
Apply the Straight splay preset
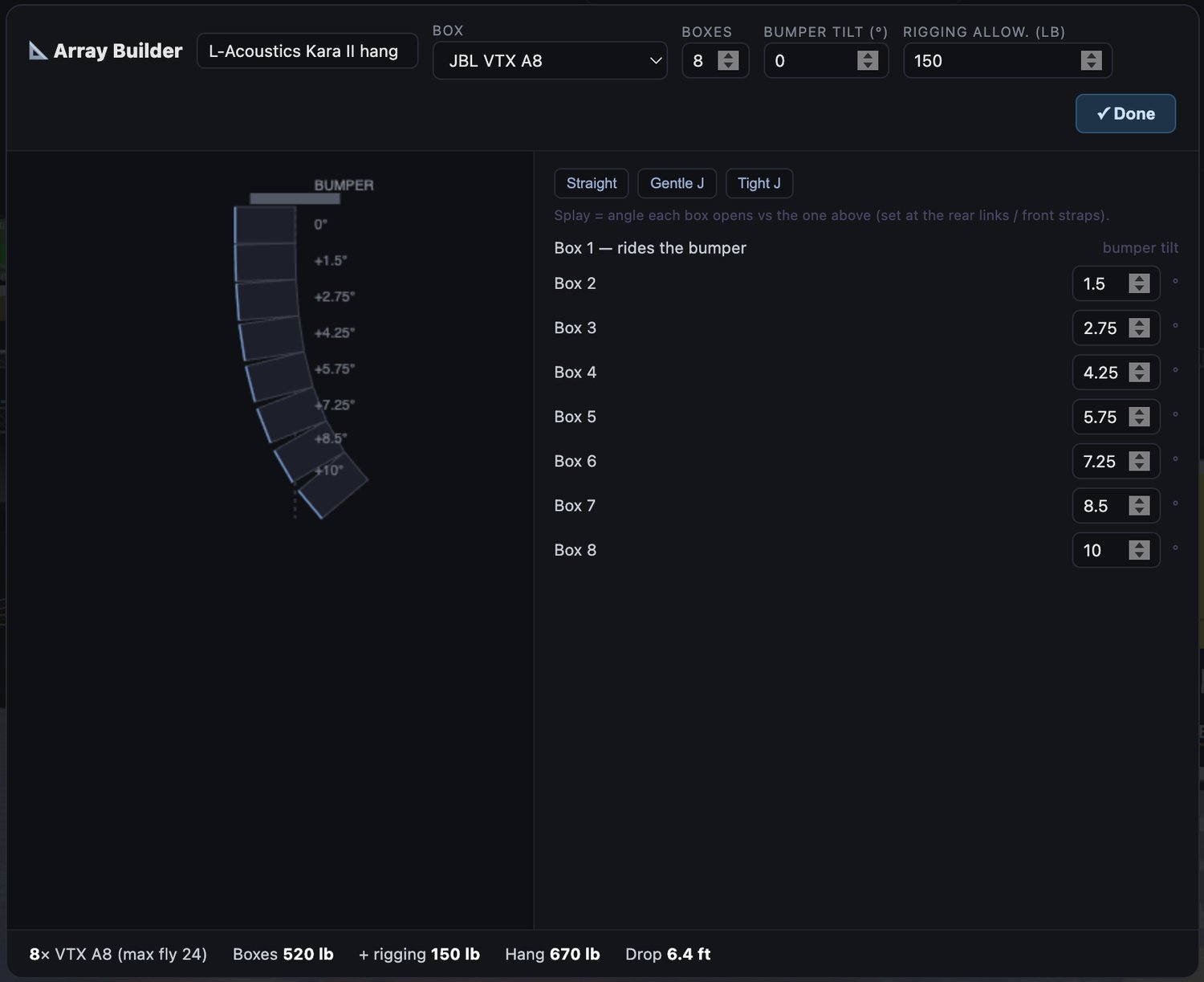[x=592, y=183]
